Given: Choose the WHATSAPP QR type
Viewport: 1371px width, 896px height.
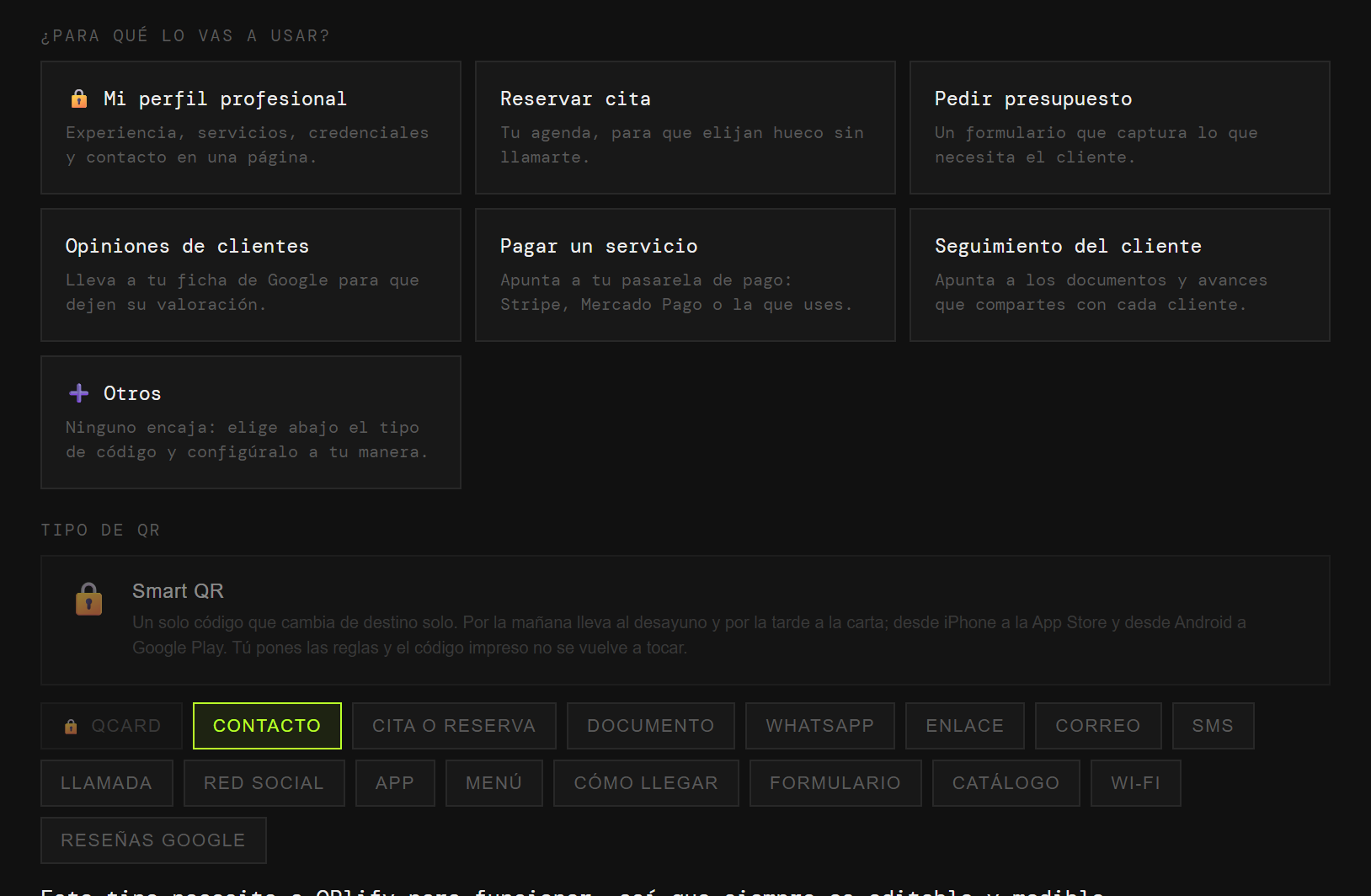Looking at the screenshot, I should [820, 726].
